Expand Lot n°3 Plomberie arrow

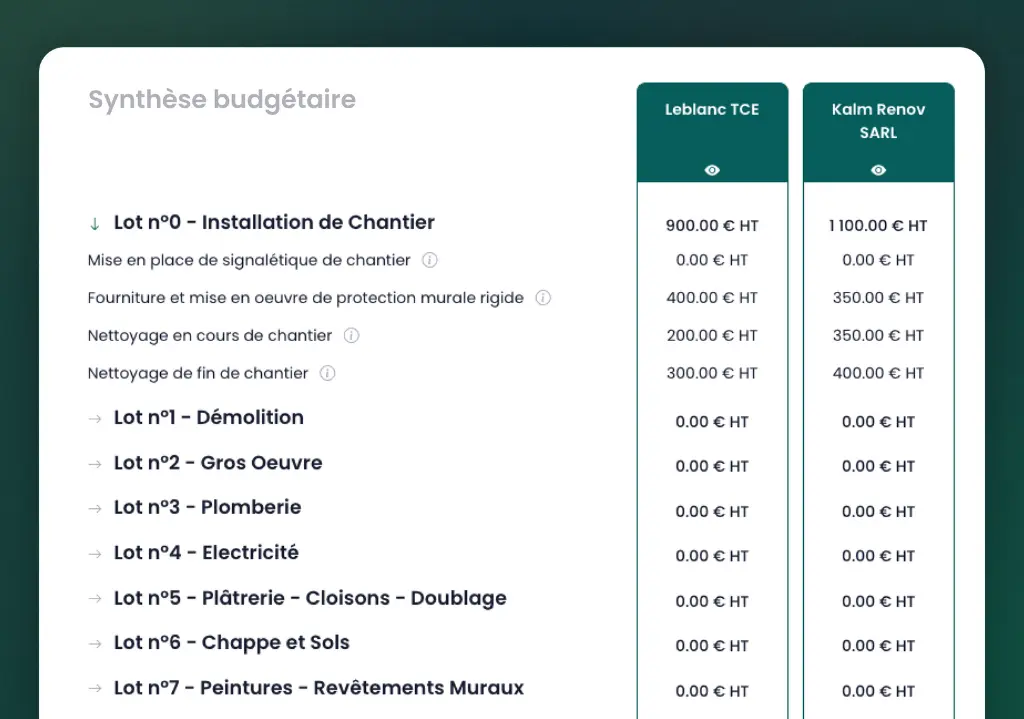(95, 509)
